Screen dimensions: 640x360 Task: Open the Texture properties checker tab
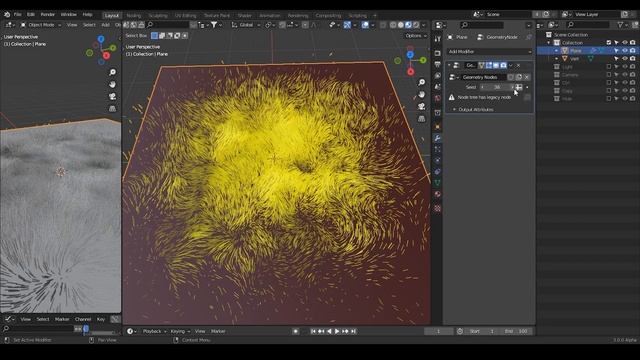pyautogui.click(x=438, y=208)
